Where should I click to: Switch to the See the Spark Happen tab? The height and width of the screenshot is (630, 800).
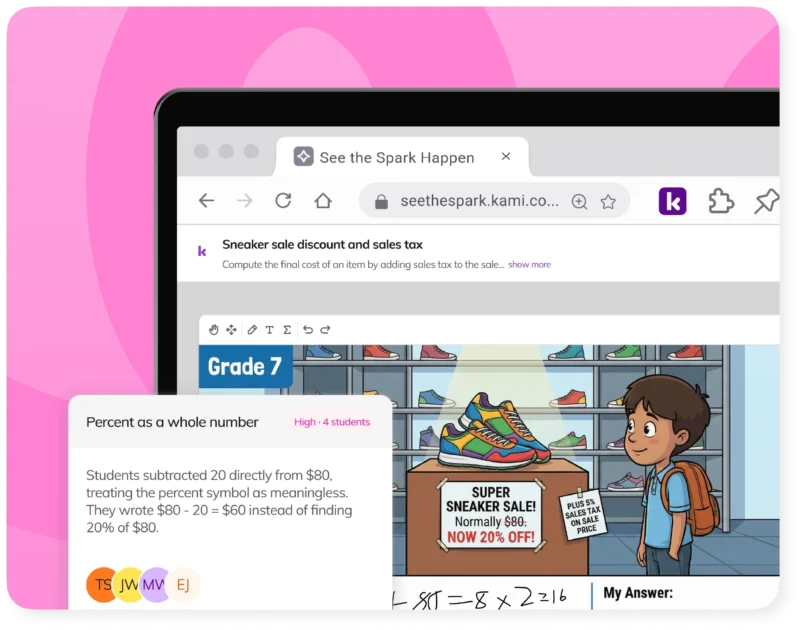coord(402,157)
